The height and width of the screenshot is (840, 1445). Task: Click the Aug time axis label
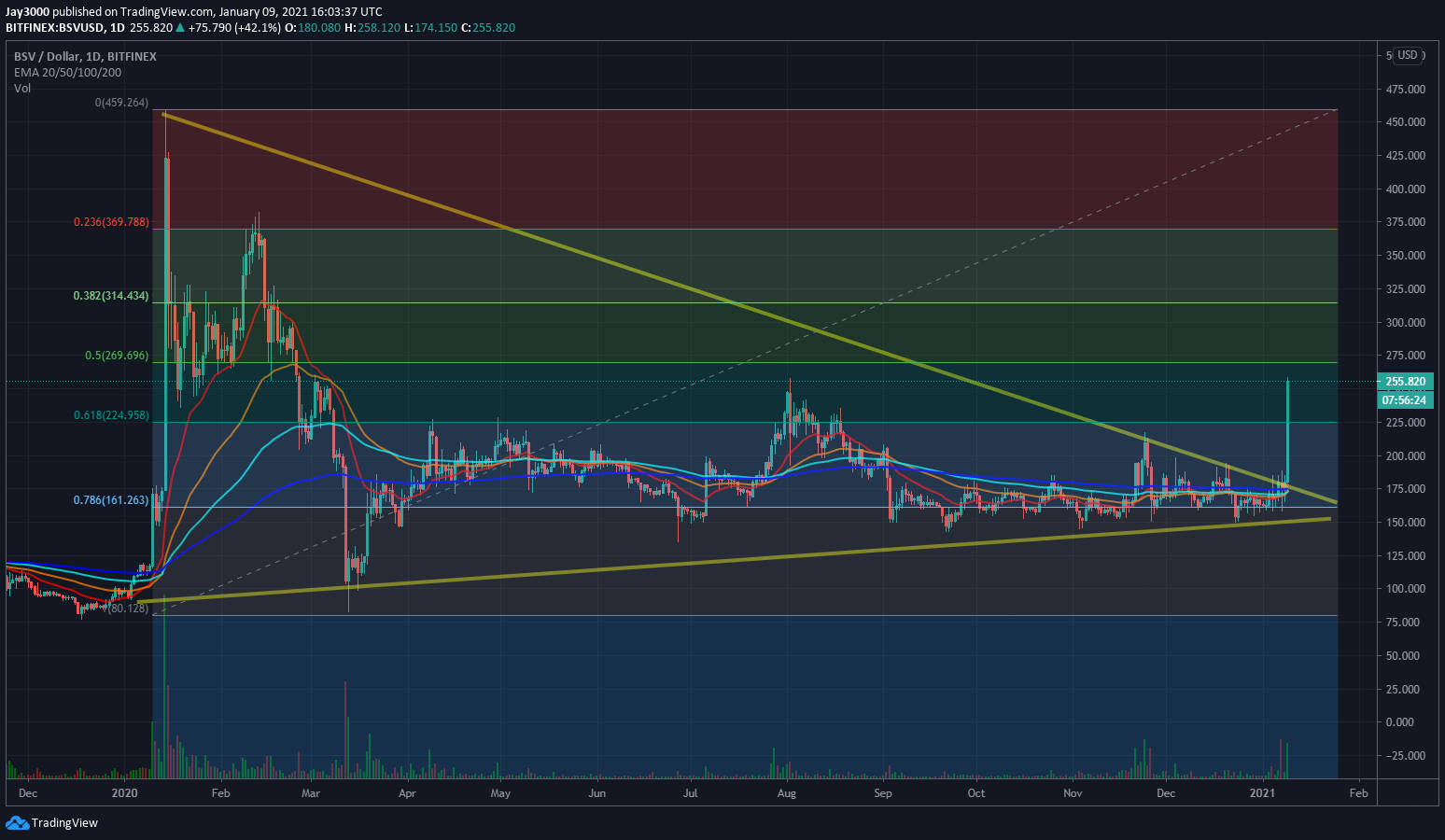[787, 793]
